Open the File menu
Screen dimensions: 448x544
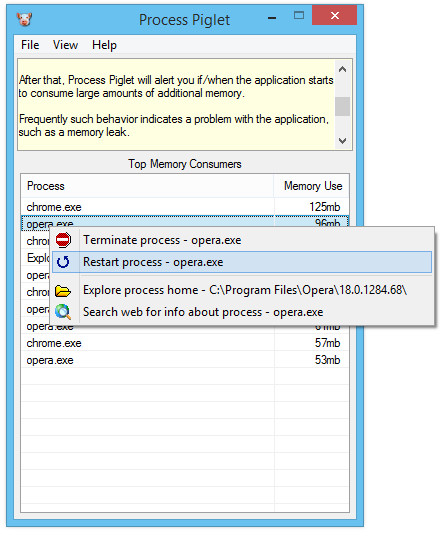pos(30,45)
